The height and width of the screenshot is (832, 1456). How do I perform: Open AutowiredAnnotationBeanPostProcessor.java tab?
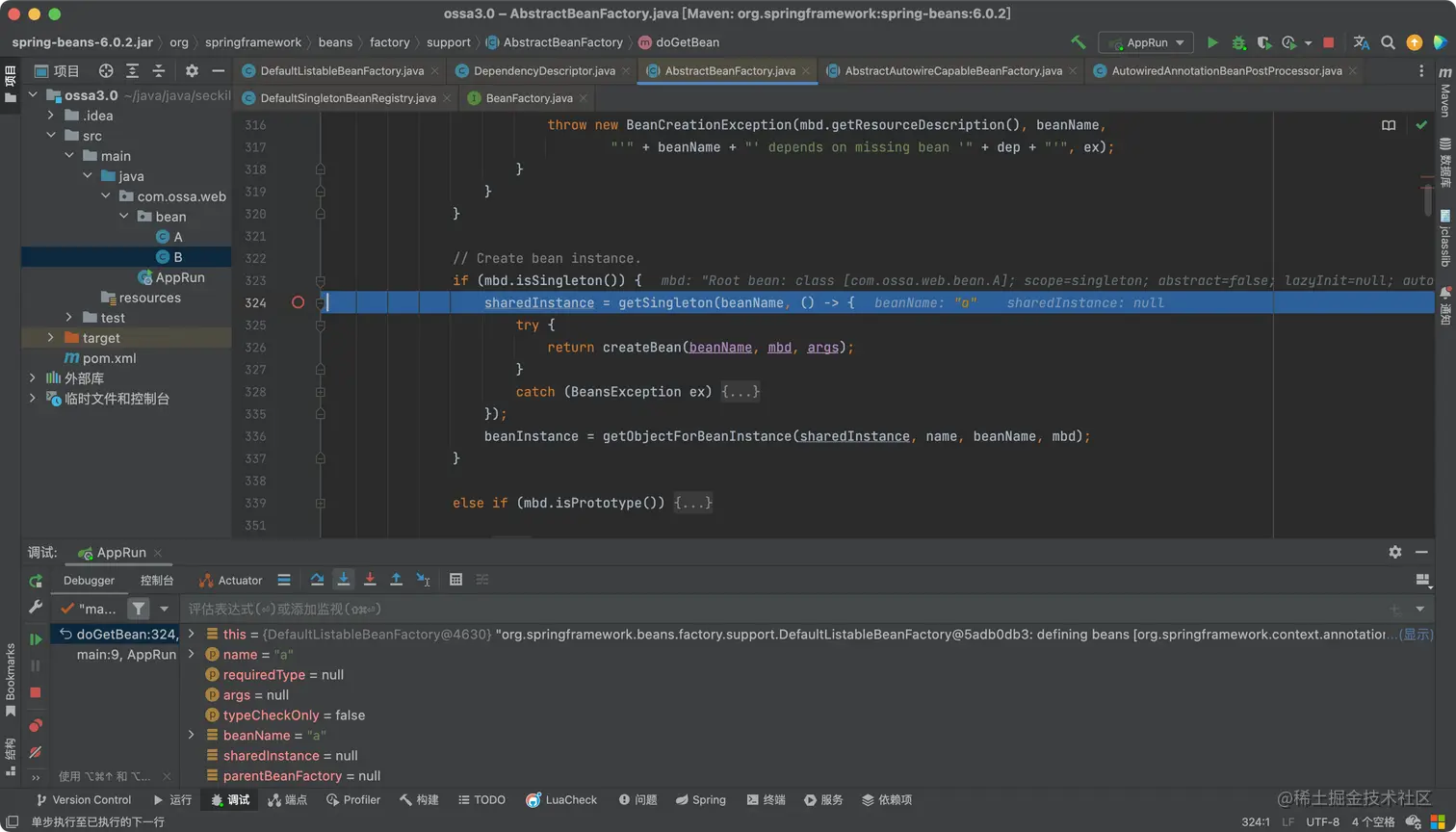[x=1227, y=70]
